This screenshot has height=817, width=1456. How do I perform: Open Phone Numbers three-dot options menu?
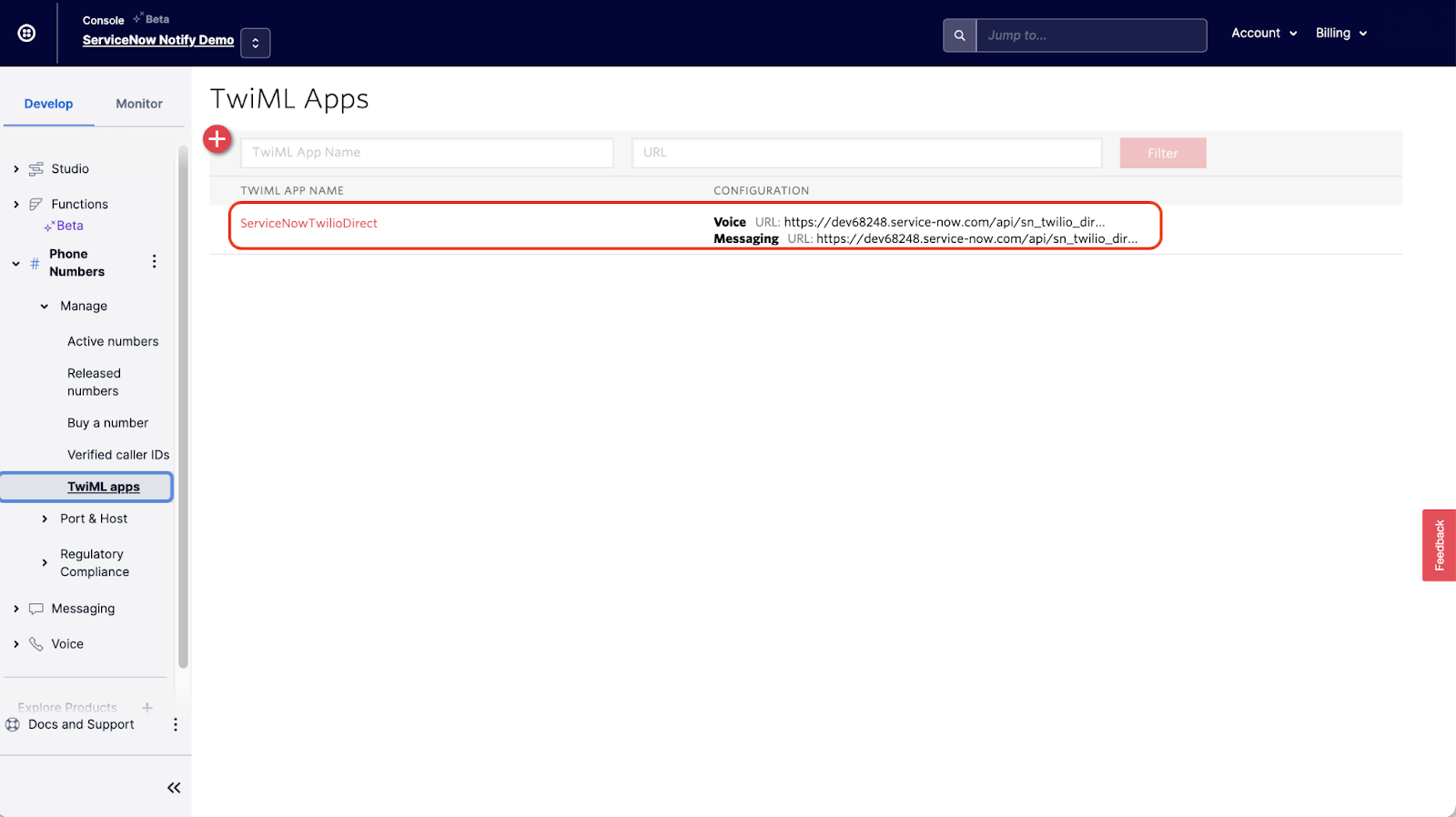155,261
